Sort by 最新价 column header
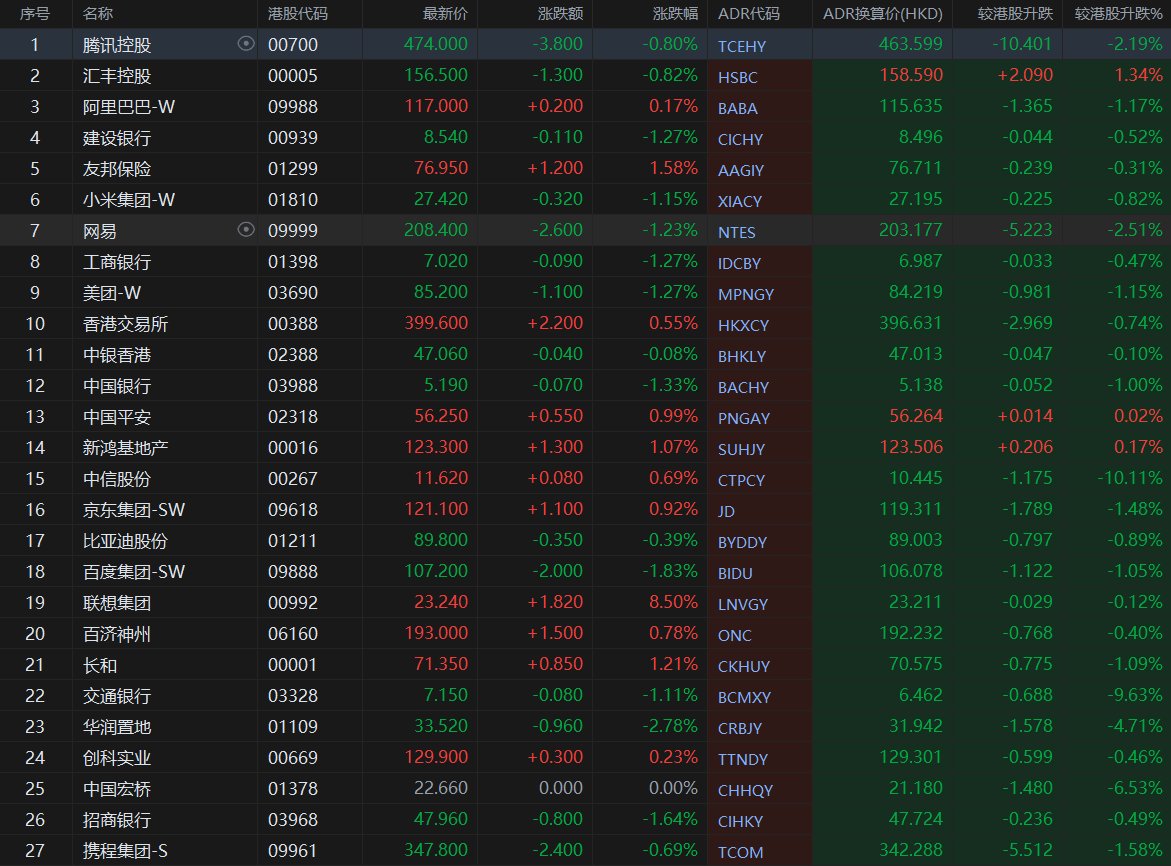This screenshot has width=1171, height=866. [445, 13]
